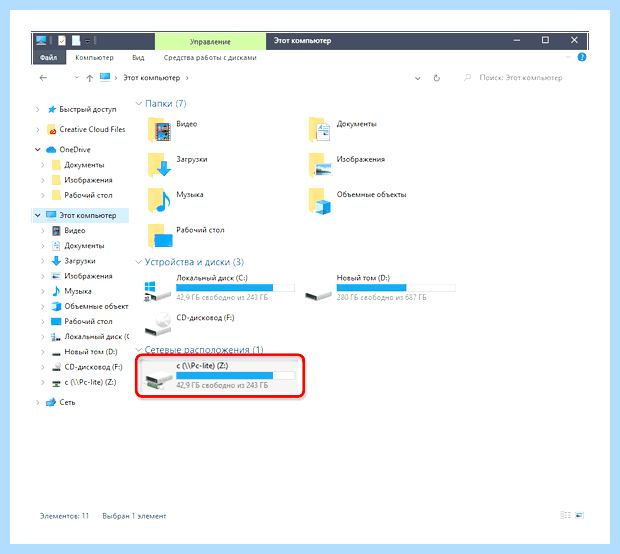Open the Объемные объекты folder icon

(x=319, y=201)
